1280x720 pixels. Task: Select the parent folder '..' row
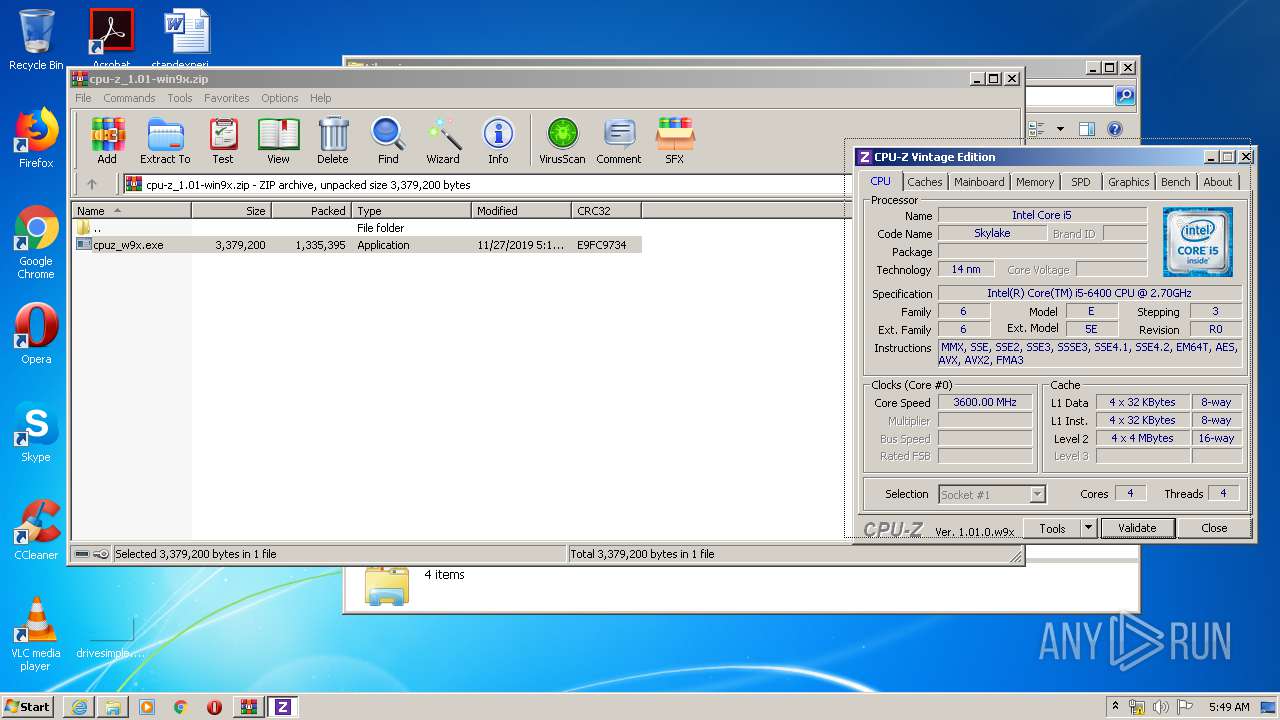[358, 228]
